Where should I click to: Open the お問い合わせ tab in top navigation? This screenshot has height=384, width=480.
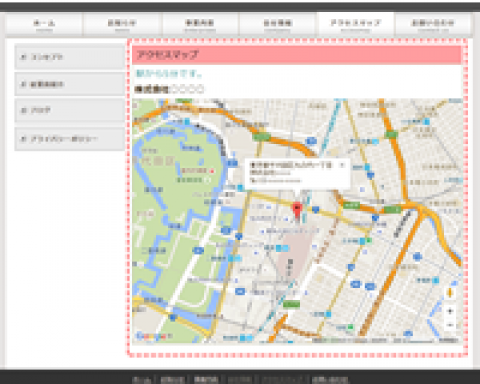pyautogui.click(x=433, y=24)
